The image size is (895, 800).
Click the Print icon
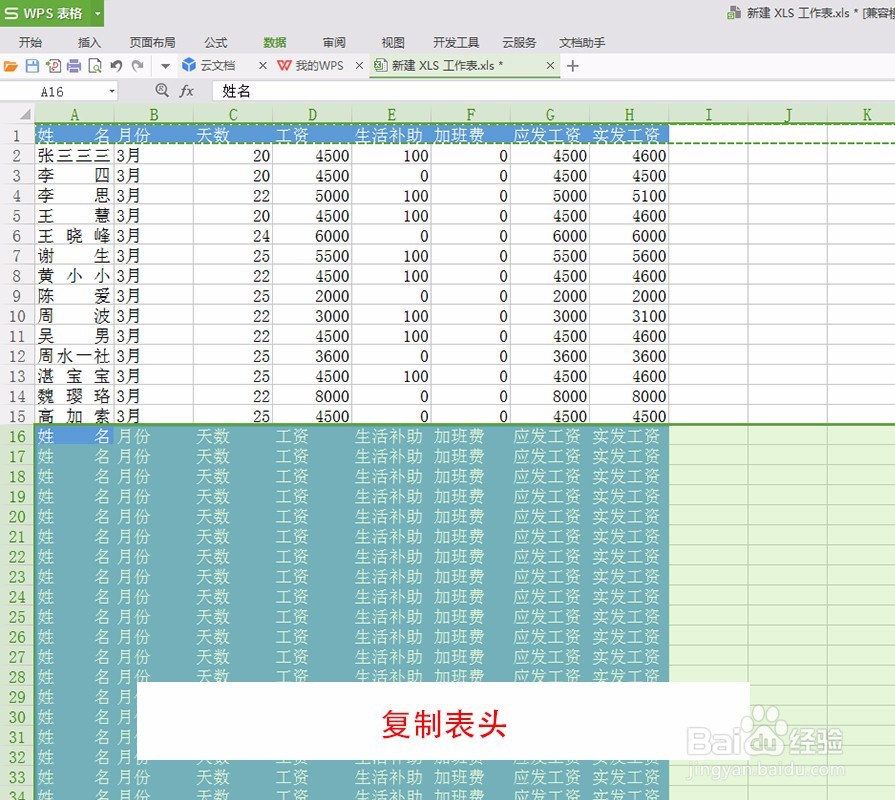[72, 65]
